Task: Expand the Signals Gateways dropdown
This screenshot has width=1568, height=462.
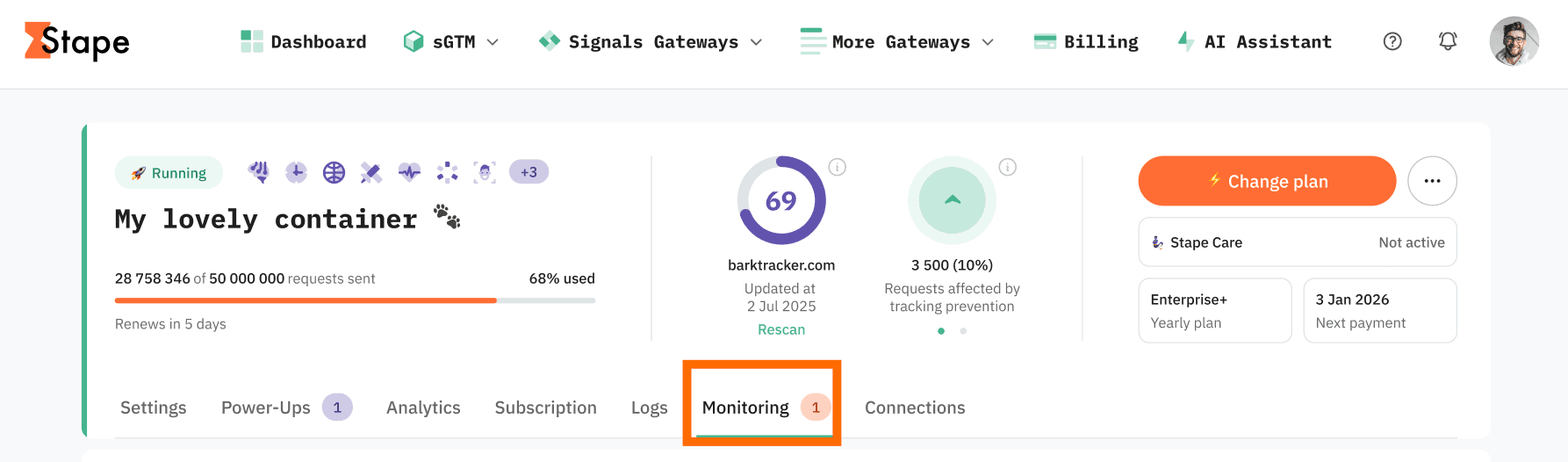Action: click(x=651, y=42)
